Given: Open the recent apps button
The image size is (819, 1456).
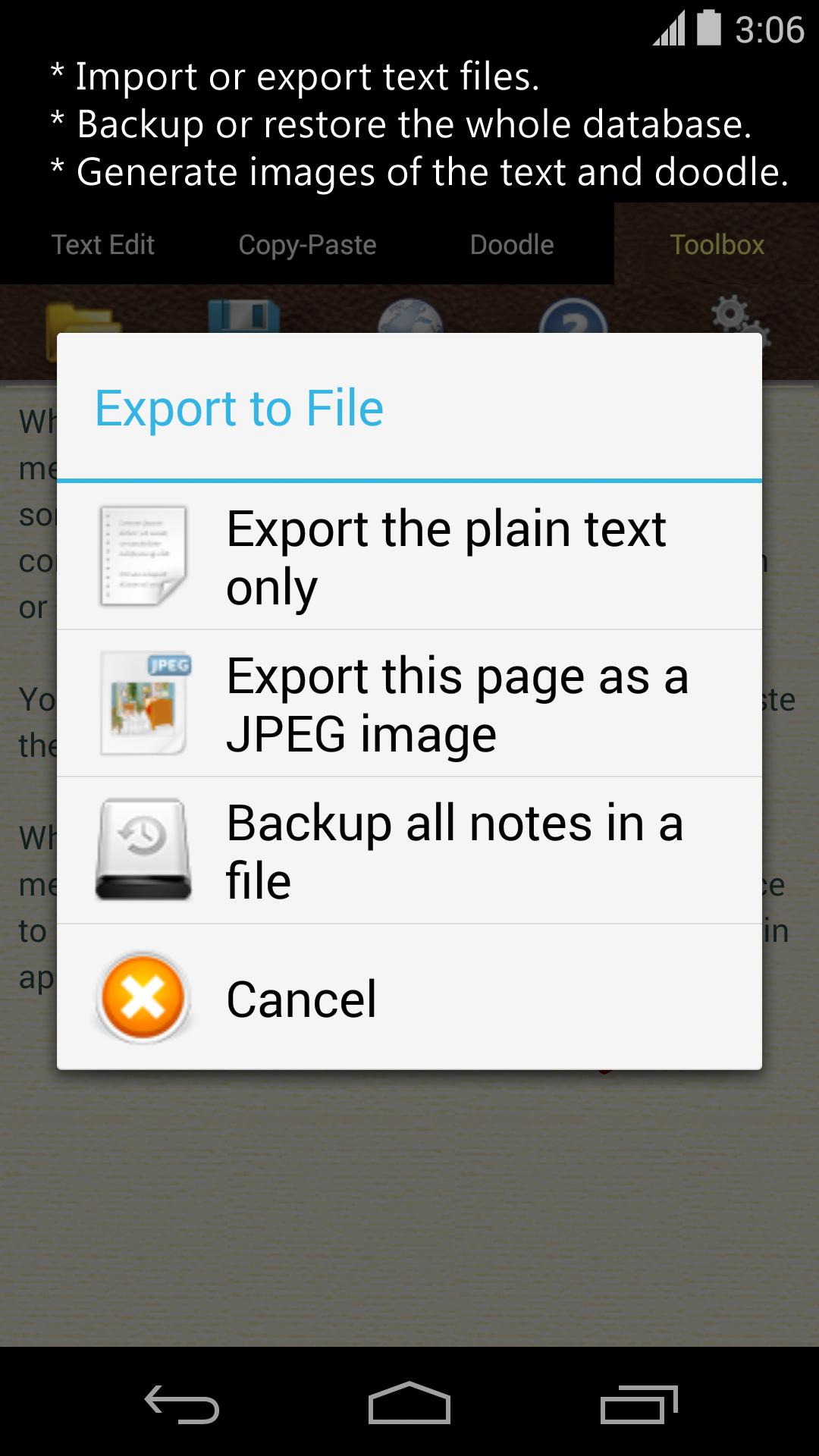Looking at the screenshot, I should [639, 1404].
